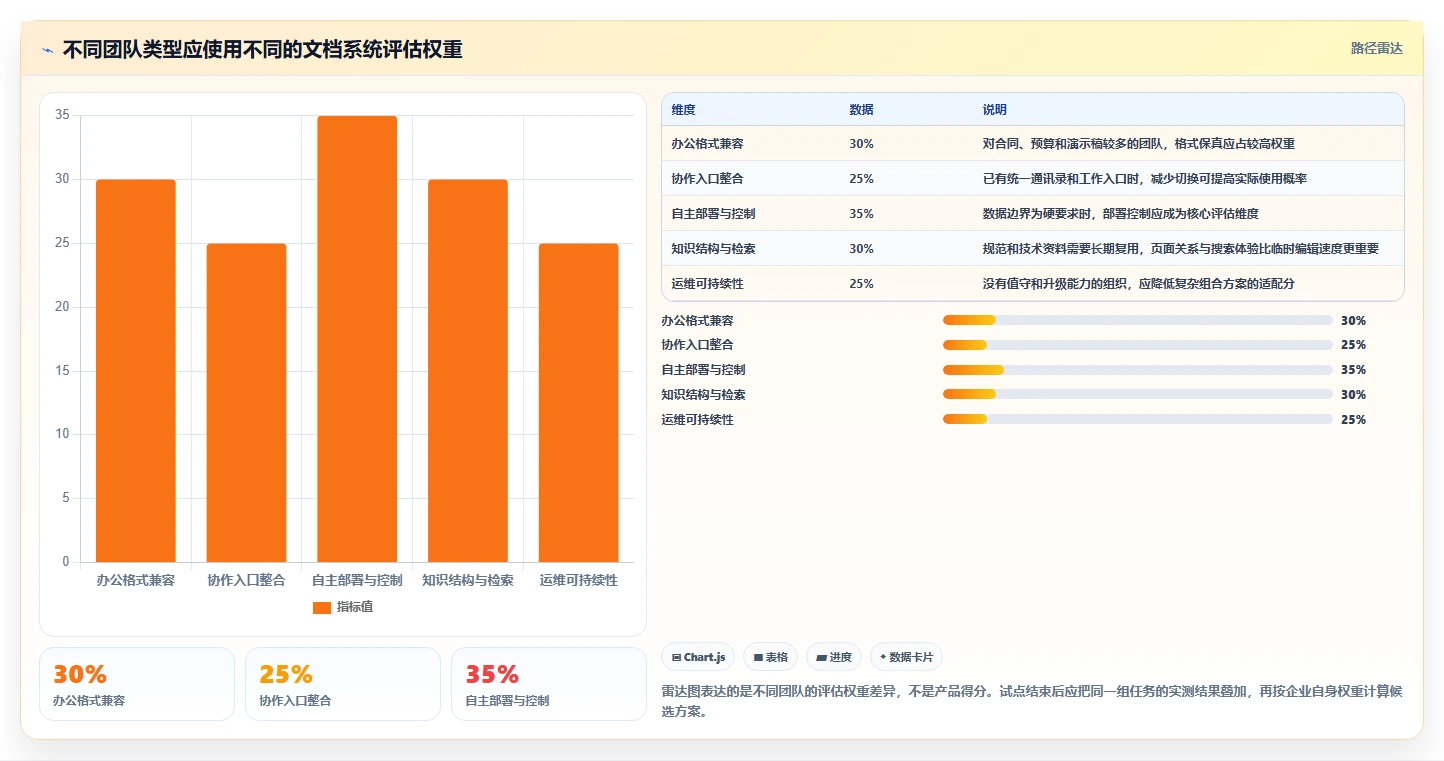
Task: Click description starting 数据边界为硬要求时
Action: 1121,214
